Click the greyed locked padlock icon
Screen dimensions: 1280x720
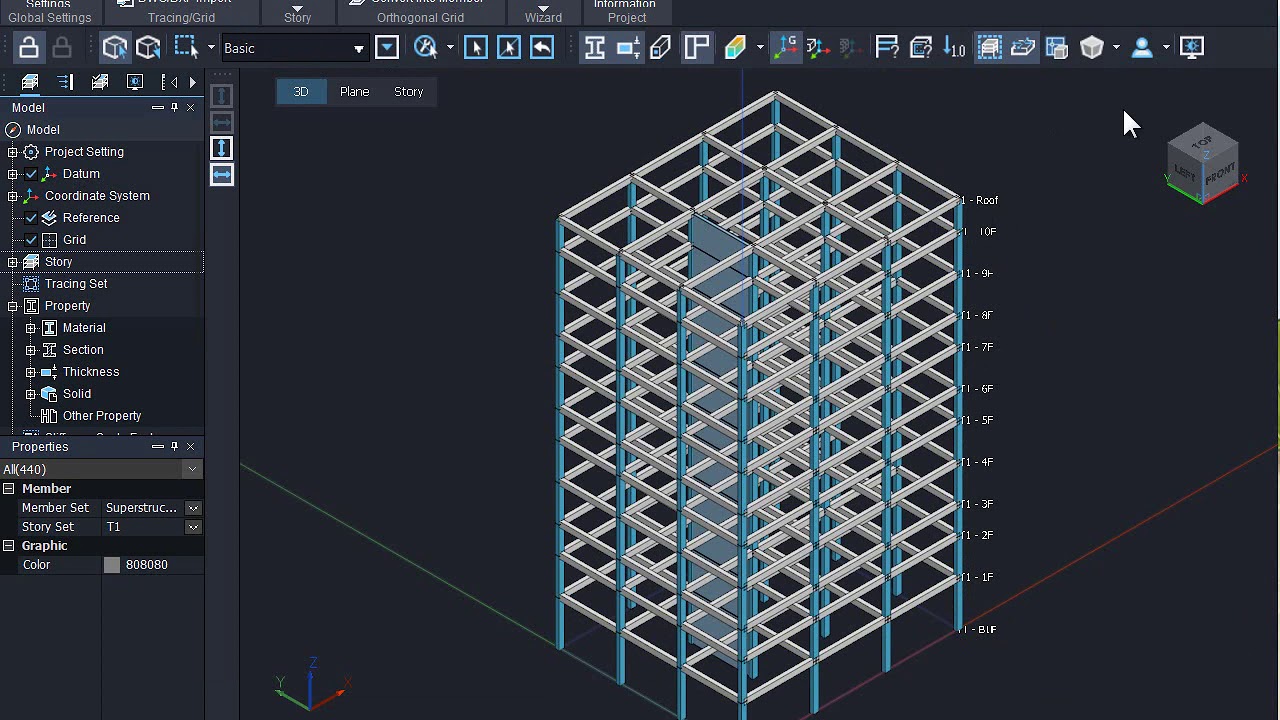click(62, 47)
